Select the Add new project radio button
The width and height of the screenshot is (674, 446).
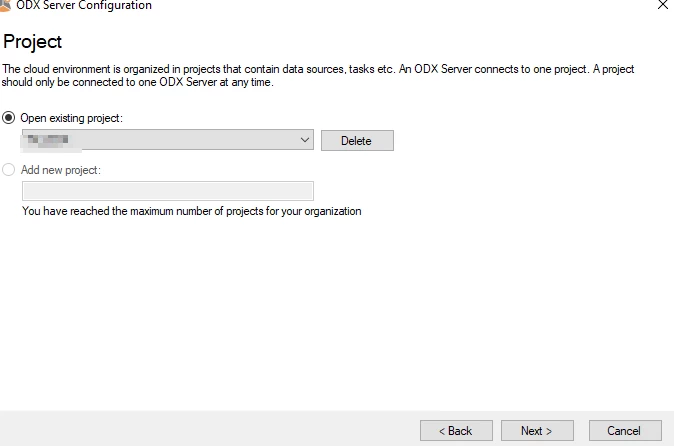point(10,170)
